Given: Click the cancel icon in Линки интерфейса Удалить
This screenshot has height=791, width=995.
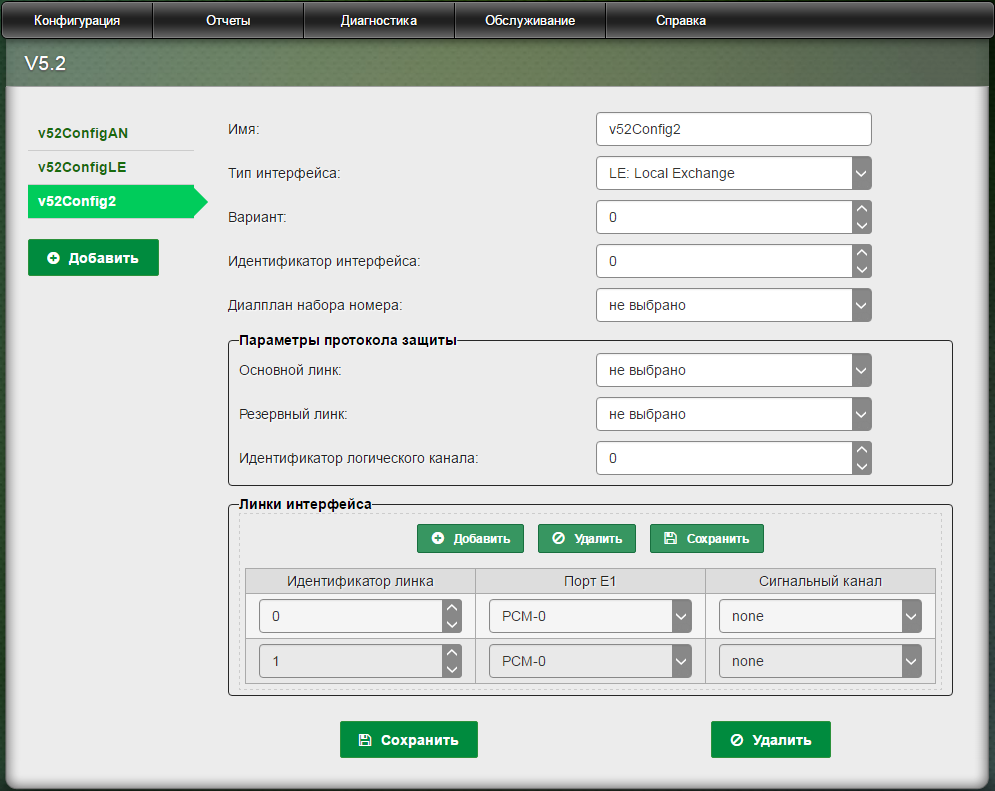Looking at the screenshot, I should (558, 539).
